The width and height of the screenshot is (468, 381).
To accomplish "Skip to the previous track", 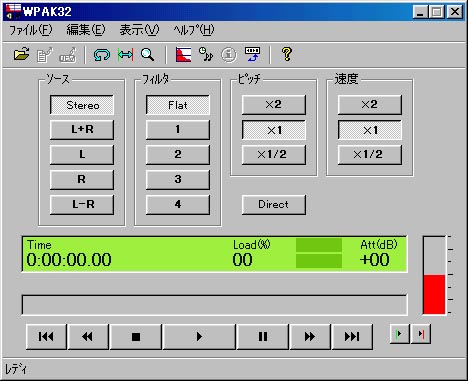I will (46, 336).
